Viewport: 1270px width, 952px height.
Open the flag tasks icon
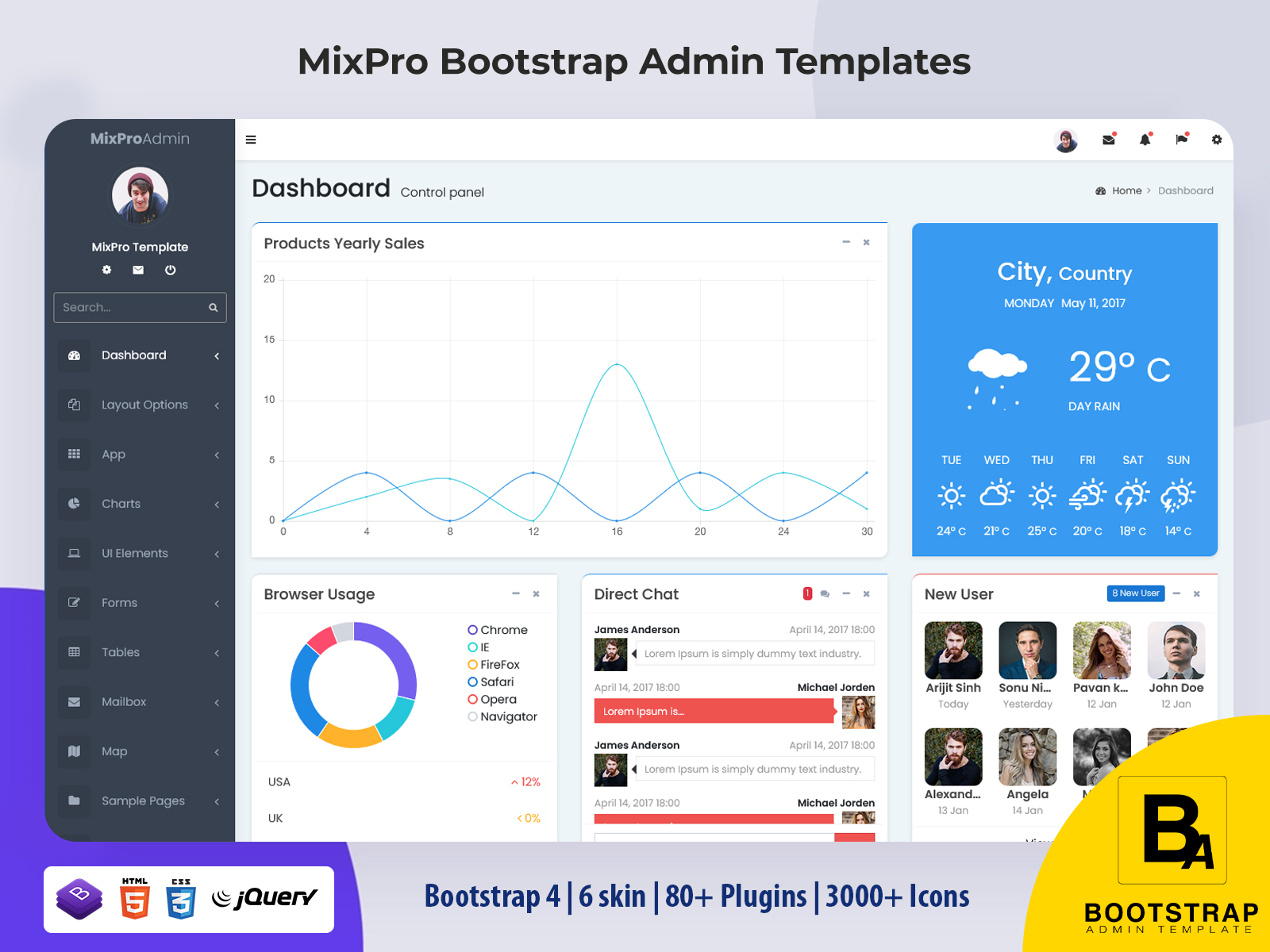(1182, 139)
